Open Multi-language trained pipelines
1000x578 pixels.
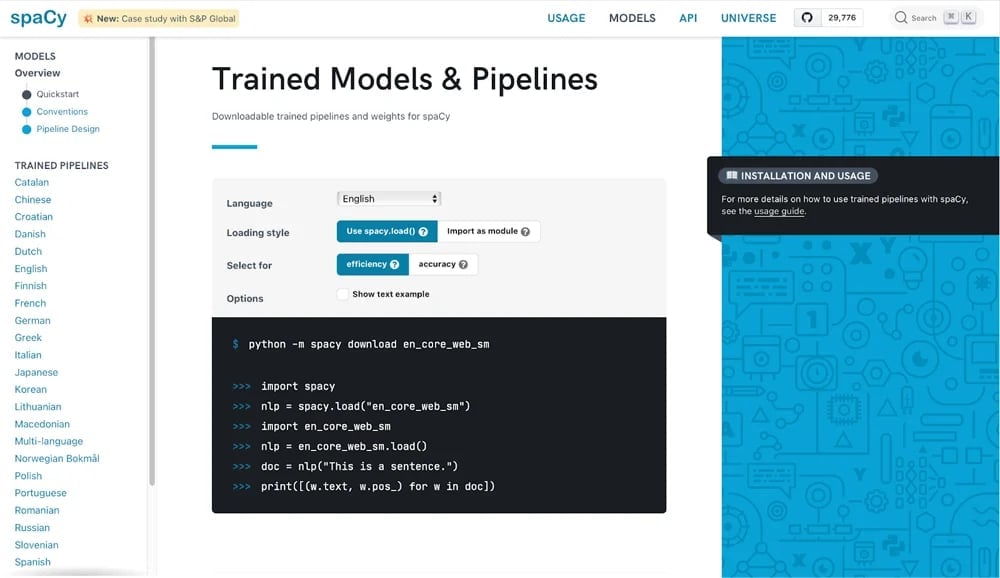[x=48, y=441]
